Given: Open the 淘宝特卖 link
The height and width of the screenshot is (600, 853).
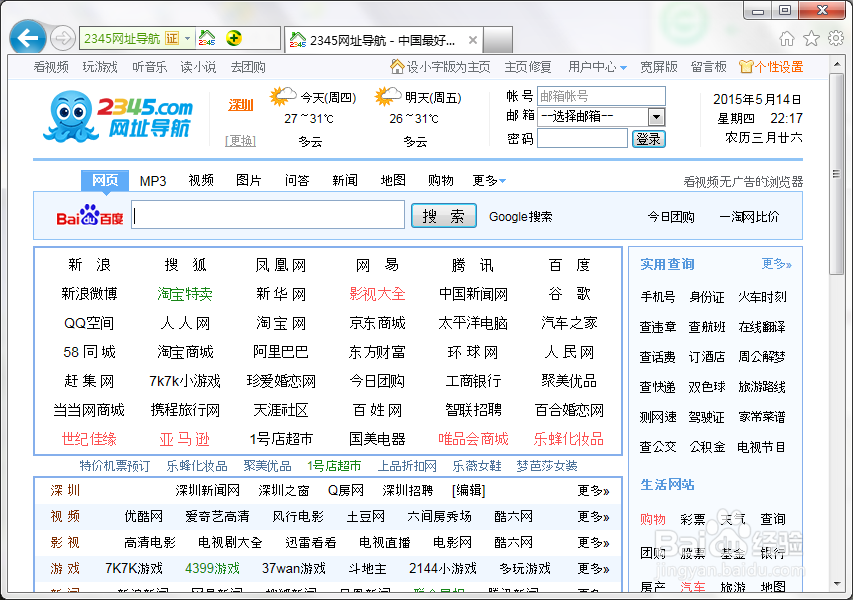Looking at the screenshot, I should pos(185,294).
